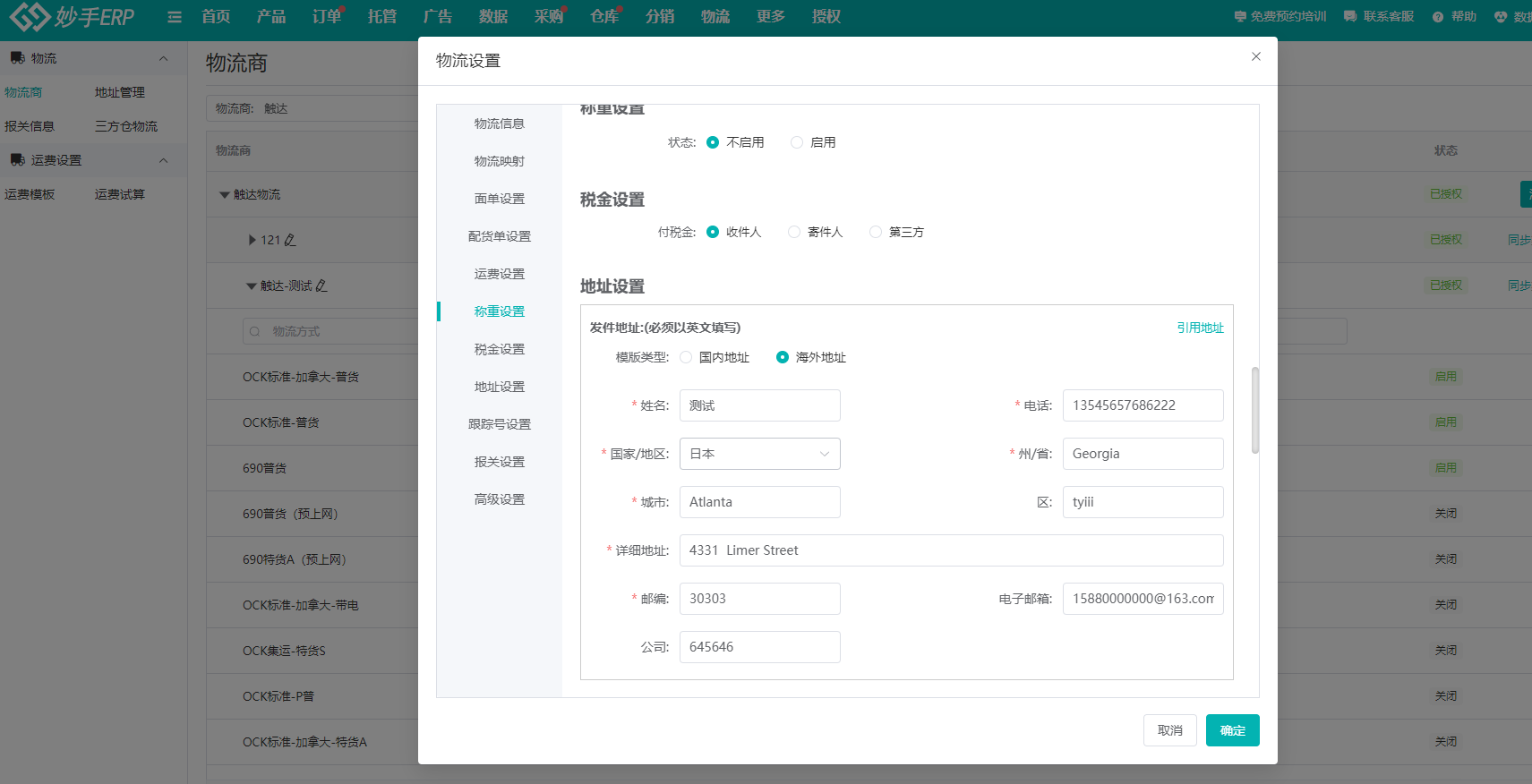Open the 帮助 help icon
This screenshot has height=784, width=1532.
(1438, 17)
